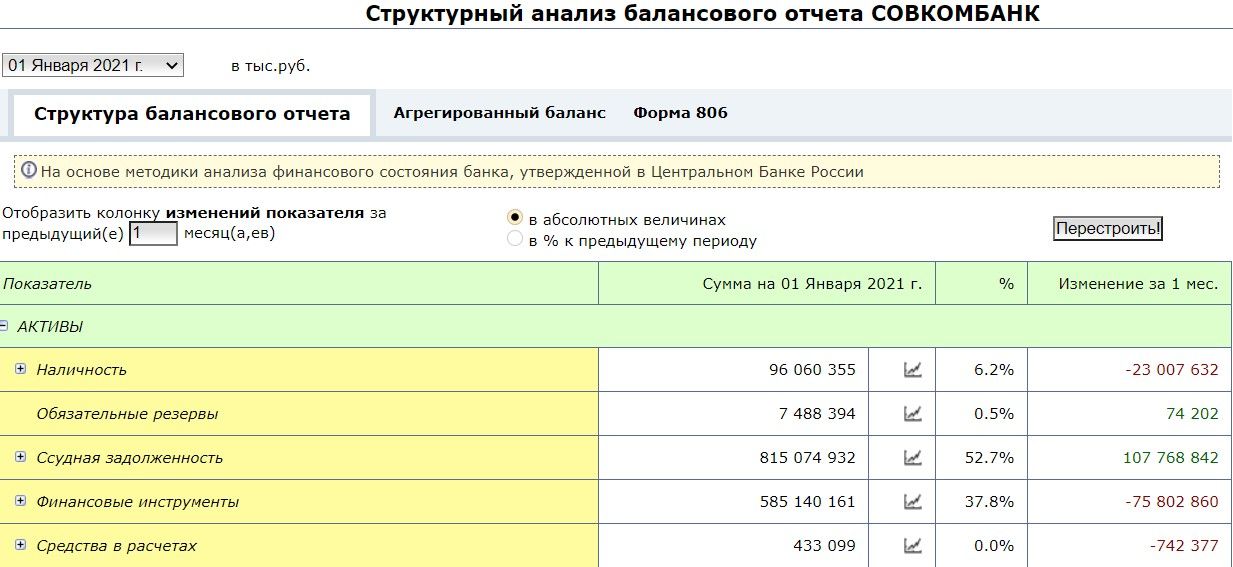
Task: Click the change value -23 007 632
Action: tap(1172, 370)
